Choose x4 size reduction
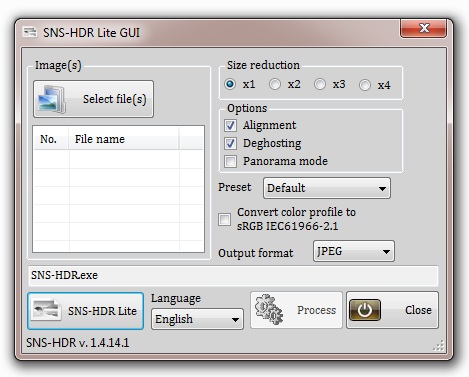 [365, 85]
